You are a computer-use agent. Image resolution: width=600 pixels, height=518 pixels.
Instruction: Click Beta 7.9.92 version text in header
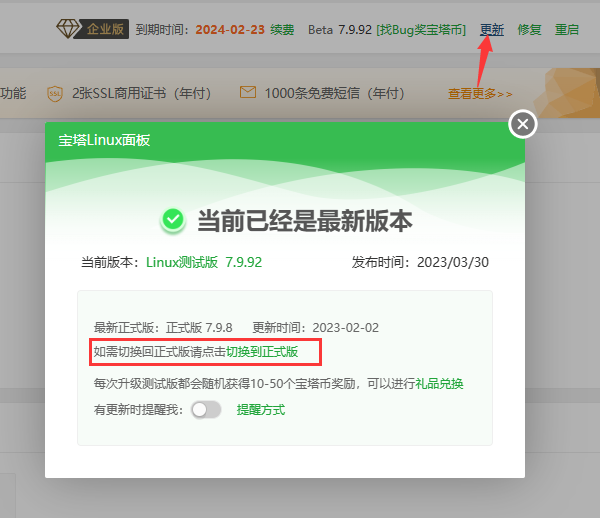(340, 30)
